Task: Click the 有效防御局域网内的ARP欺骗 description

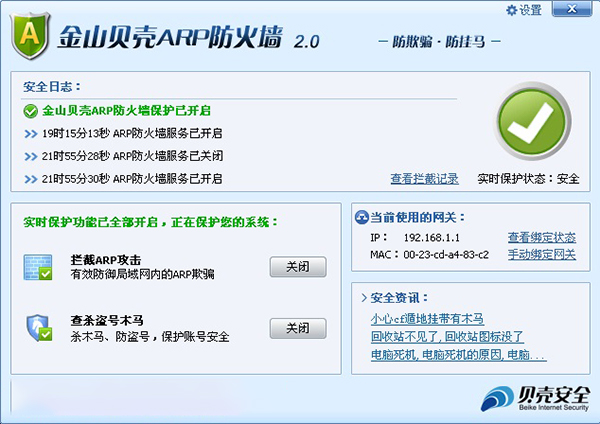Action: [143, 274]
